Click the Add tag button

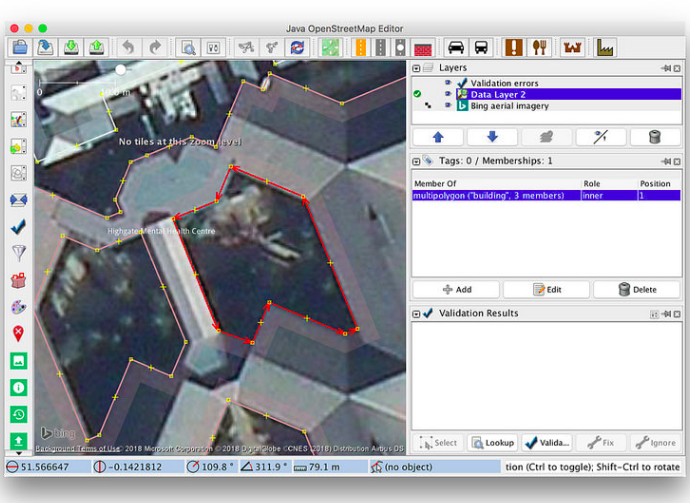click(456, 289)
